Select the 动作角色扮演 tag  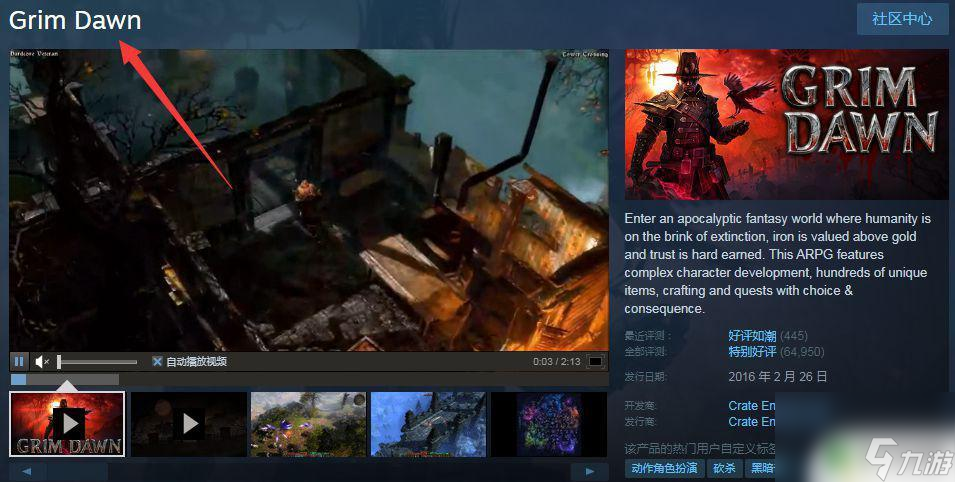(663, 468)
